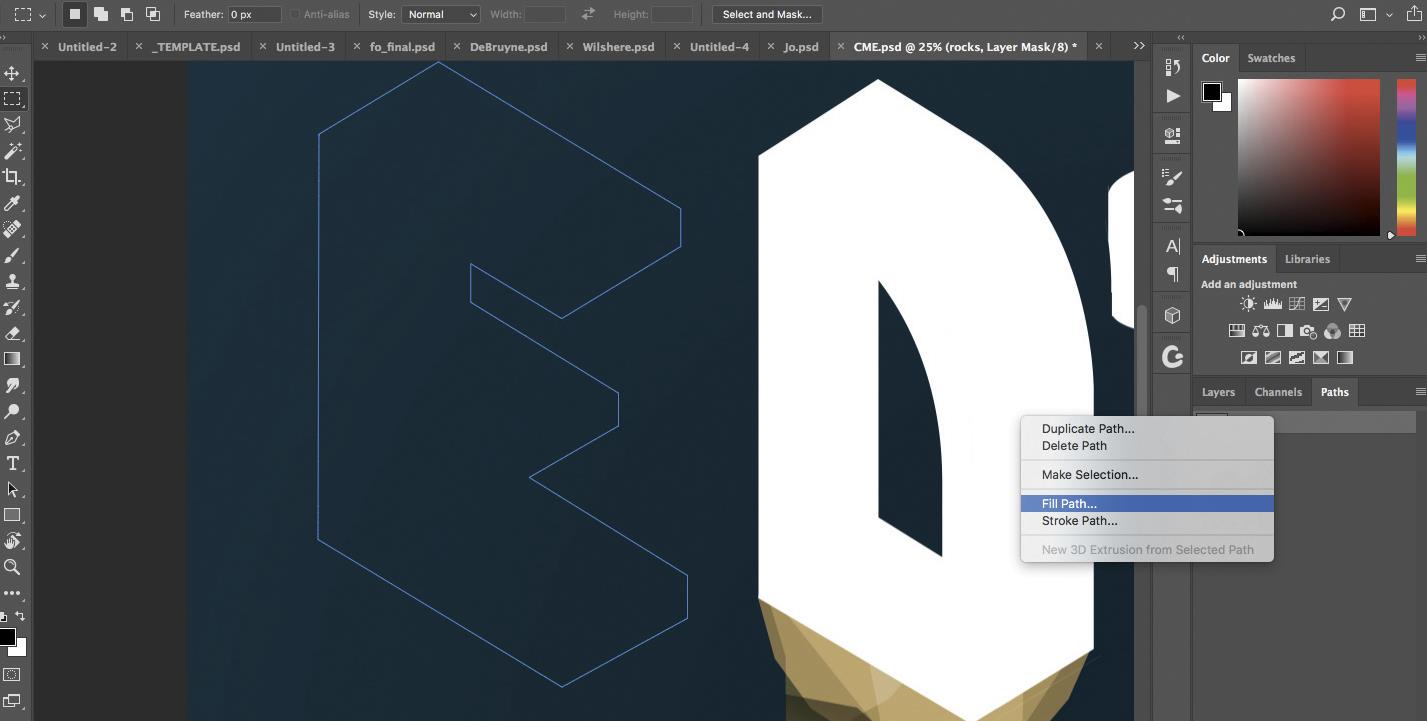Screen dimensions: 1427x721
Task: Add a Levels adjustment
Action: pos(1273,304)
